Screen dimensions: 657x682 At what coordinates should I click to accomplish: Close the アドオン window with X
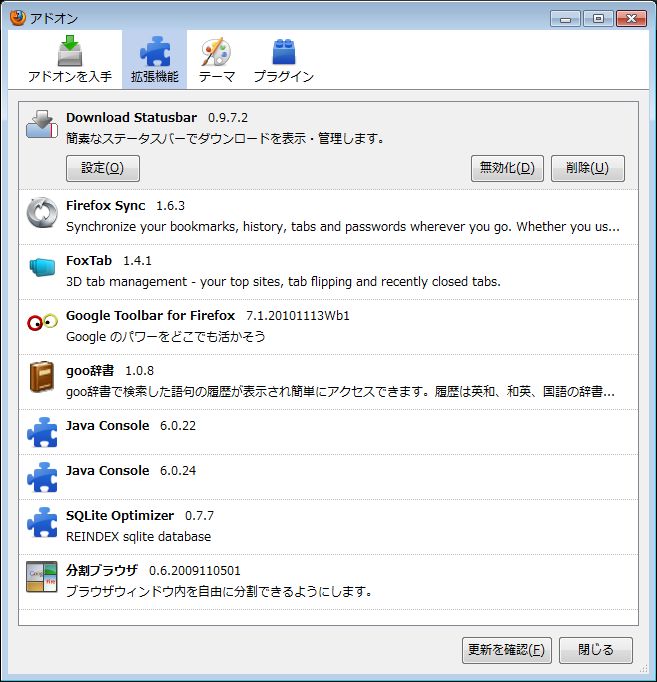click(x=631, y=19)
